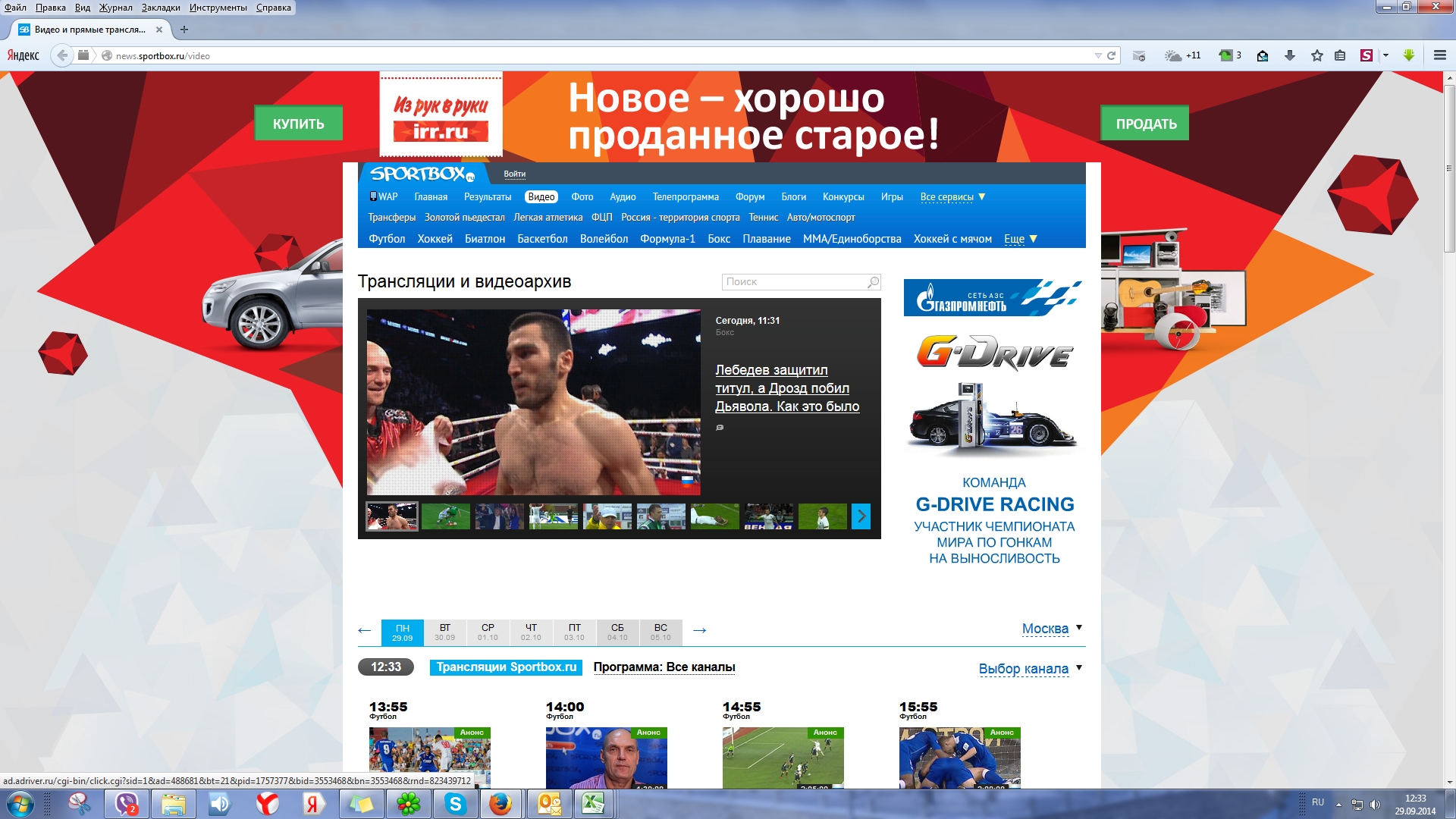
Task: Click the green КУПИТЬ button
Action: (298, 124)
